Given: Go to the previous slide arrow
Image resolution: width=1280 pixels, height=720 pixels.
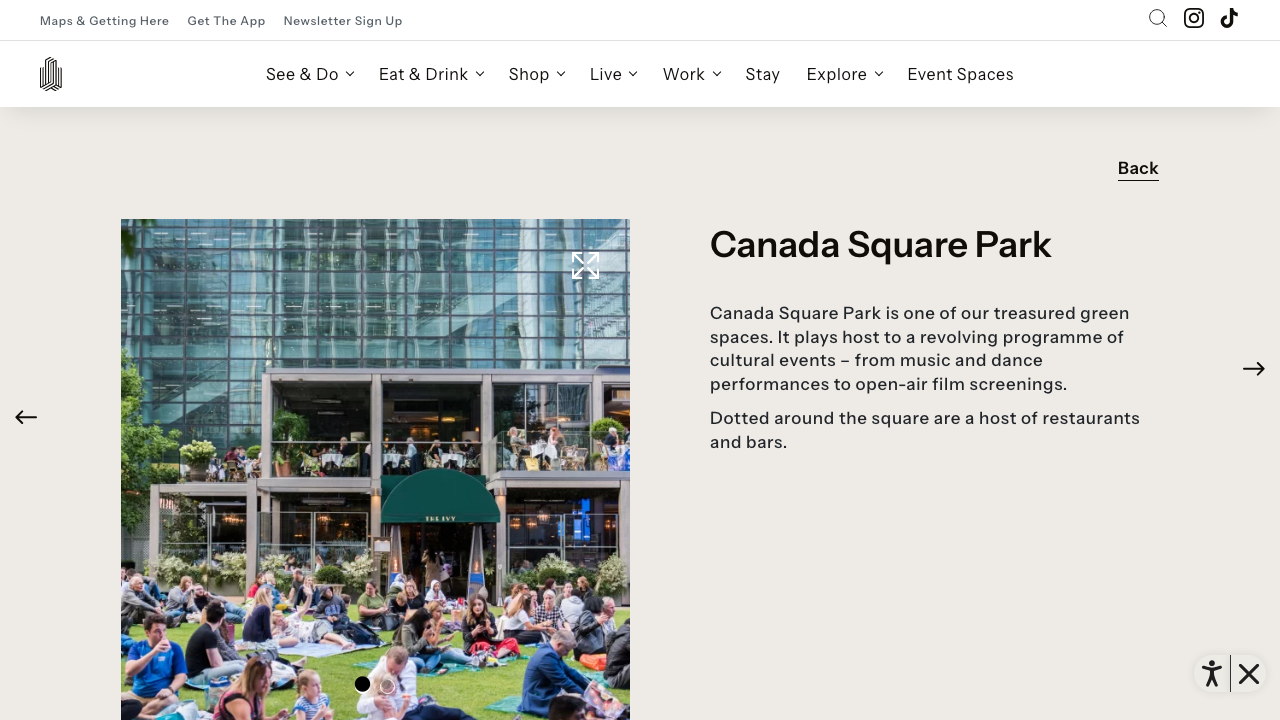Looking at the screenshot, I should point(26,417).
